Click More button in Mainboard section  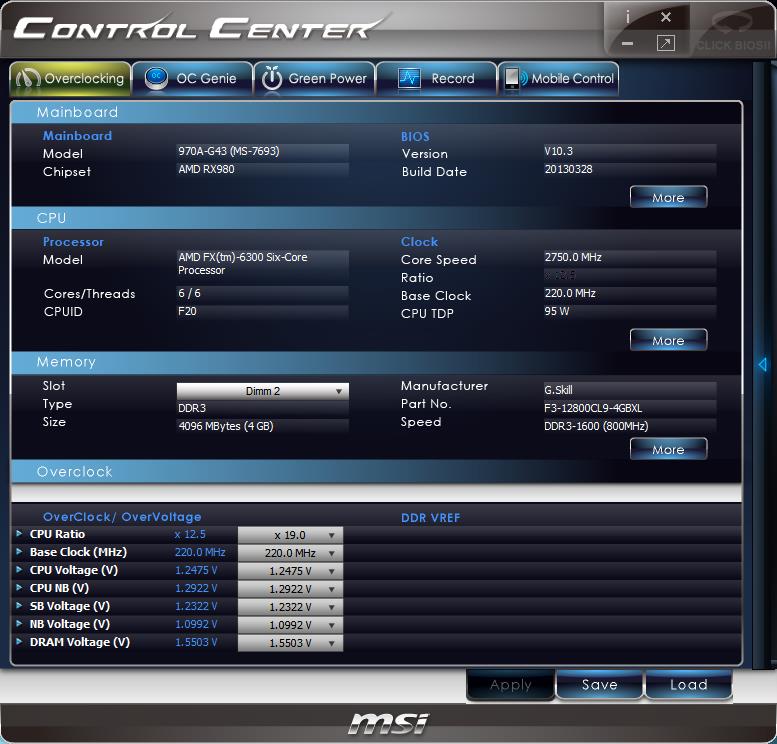click(x=668, y=197)
